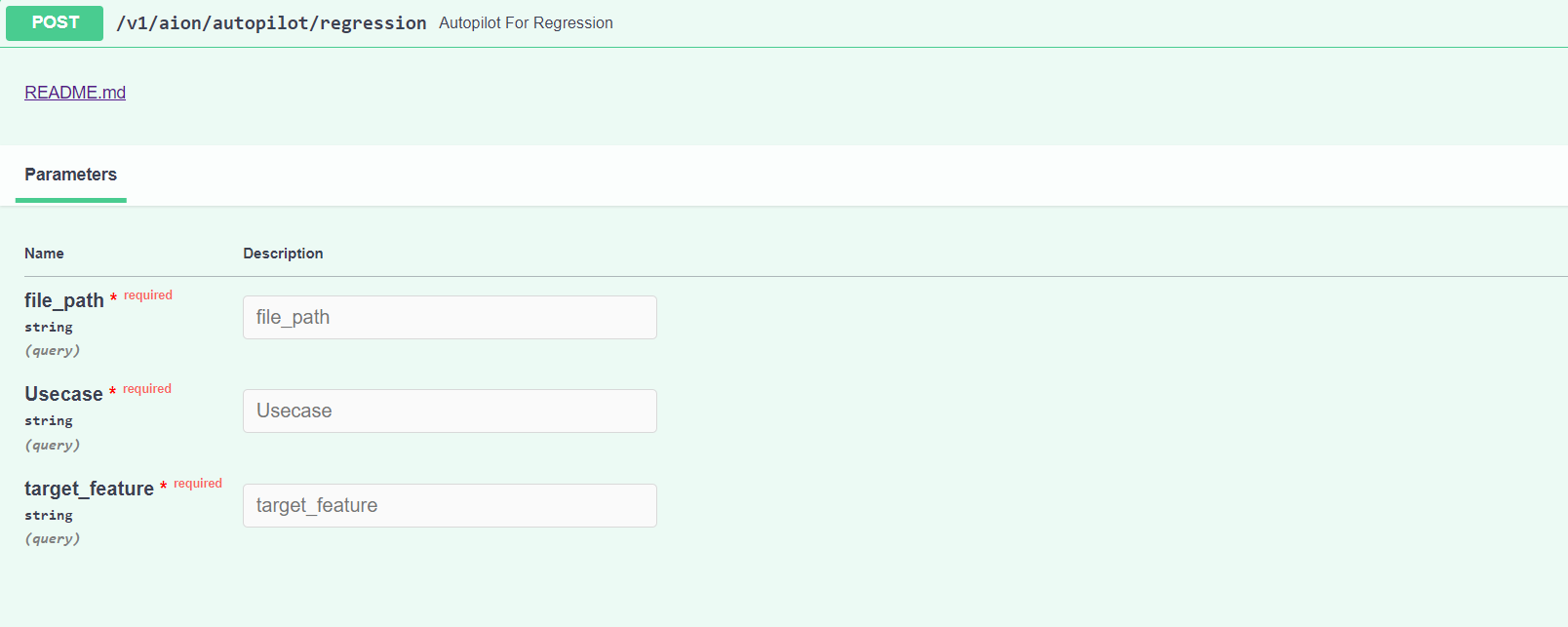Click the Description column header
The width and height of the screenshot is (1568, 627).
283,254
